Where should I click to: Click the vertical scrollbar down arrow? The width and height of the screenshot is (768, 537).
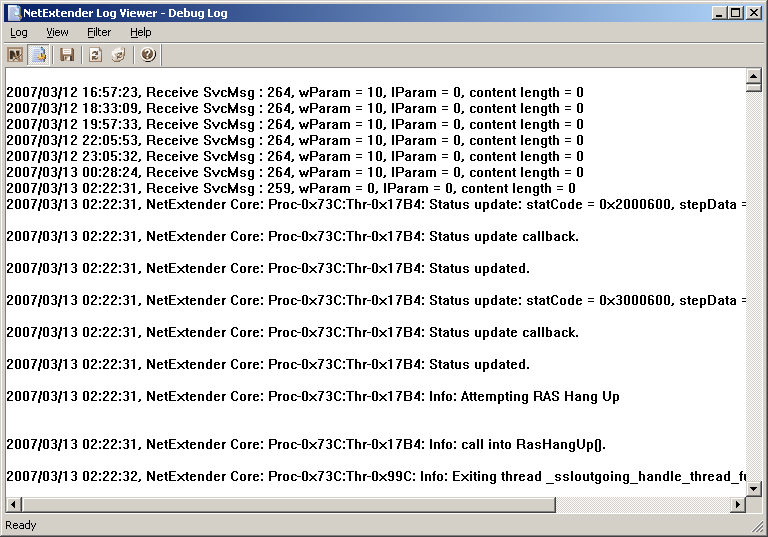[x=754, y=488]
